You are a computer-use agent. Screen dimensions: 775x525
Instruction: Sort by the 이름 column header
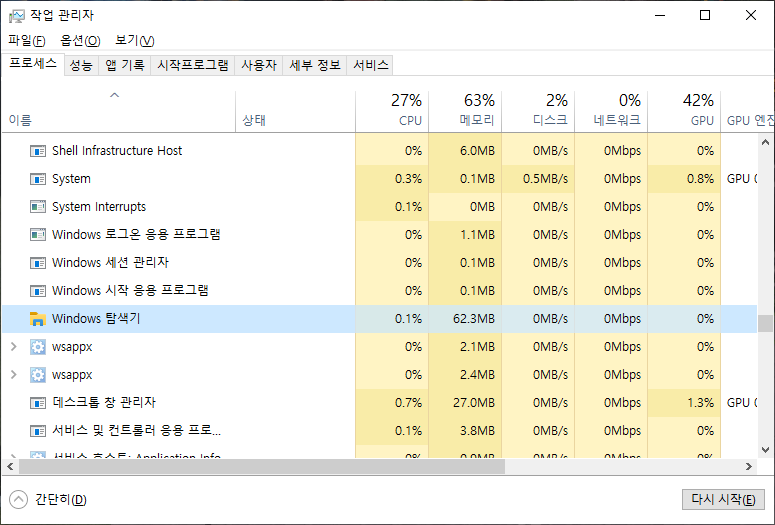coord(119,112)
